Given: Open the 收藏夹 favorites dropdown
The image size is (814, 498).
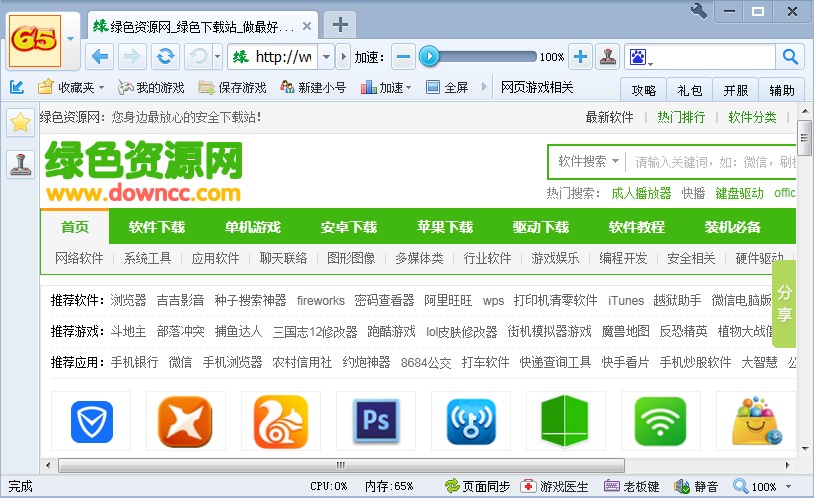Looking at the screenshot, I should tap(71, 87).
